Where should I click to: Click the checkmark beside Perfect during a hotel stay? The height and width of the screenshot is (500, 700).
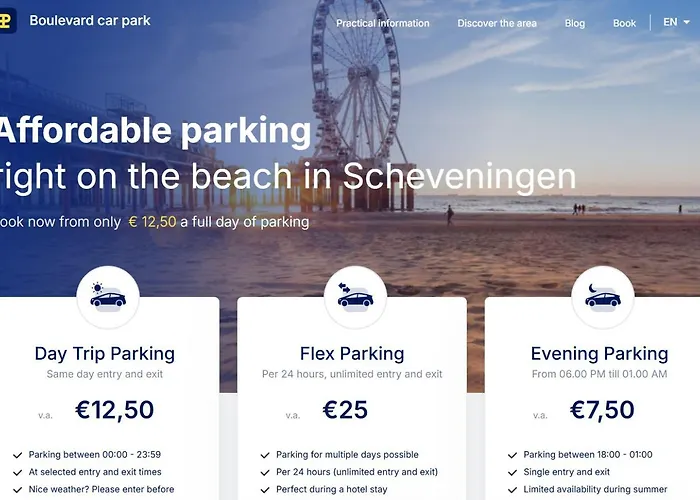click(265, 490)
